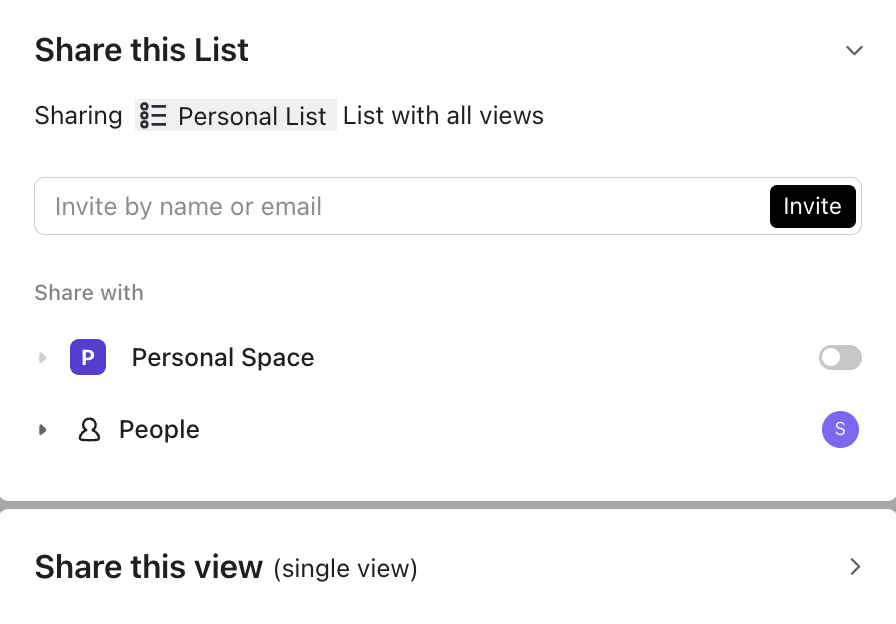Click the purple P avatar for Personal Space
896x624 pixels.
(88, 357)
